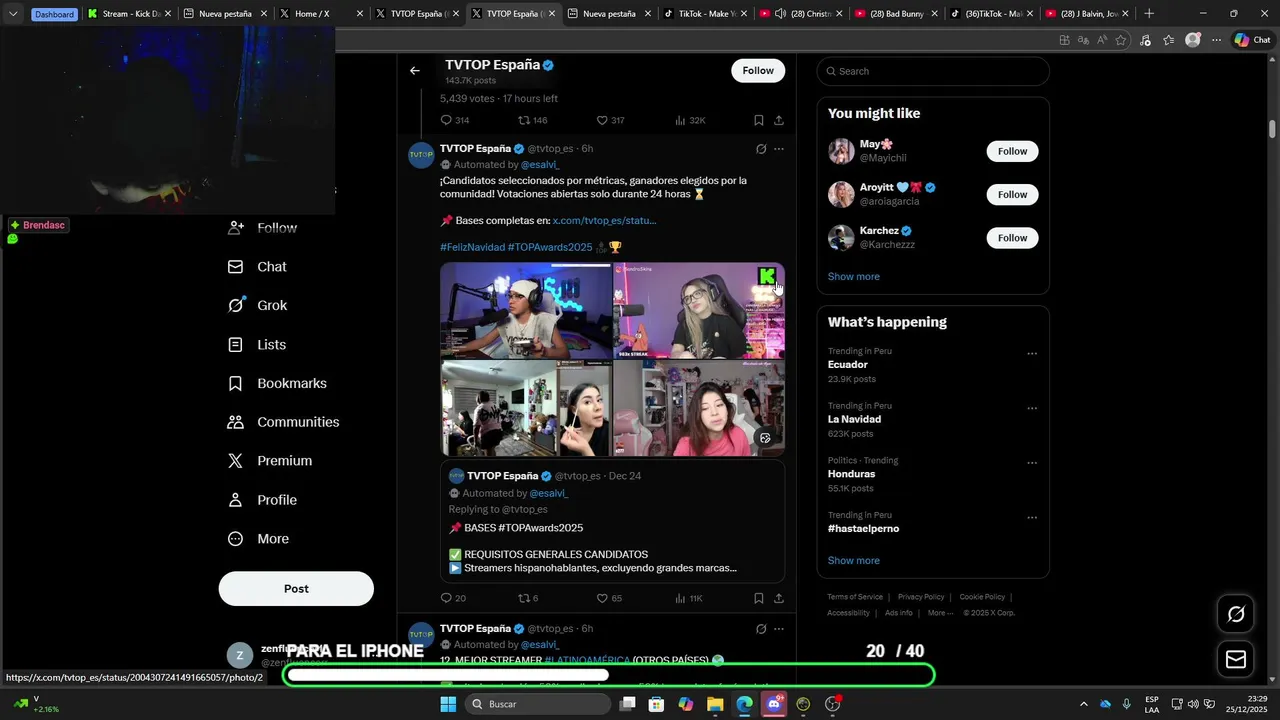Viewport: 1280px width, 720px height.
Task: Mute the Christmas YouTube tab audio icon
Action: pyautogui.click(x=780, y=14)
